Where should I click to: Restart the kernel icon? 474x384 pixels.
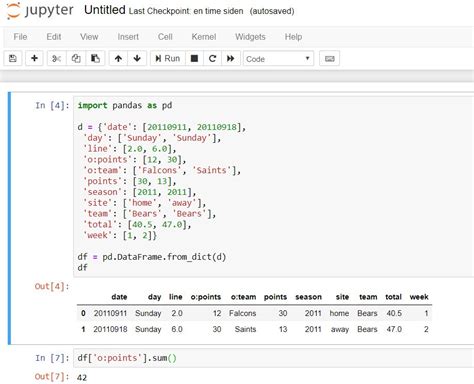tap(212, 59)
